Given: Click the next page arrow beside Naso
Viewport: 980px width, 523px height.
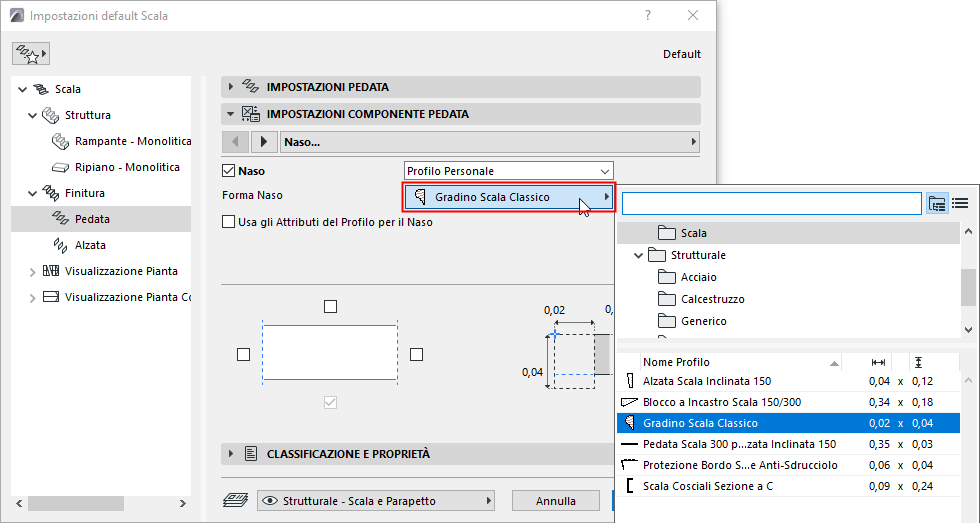Looking at the screenshot, I should tap(264, 142).
